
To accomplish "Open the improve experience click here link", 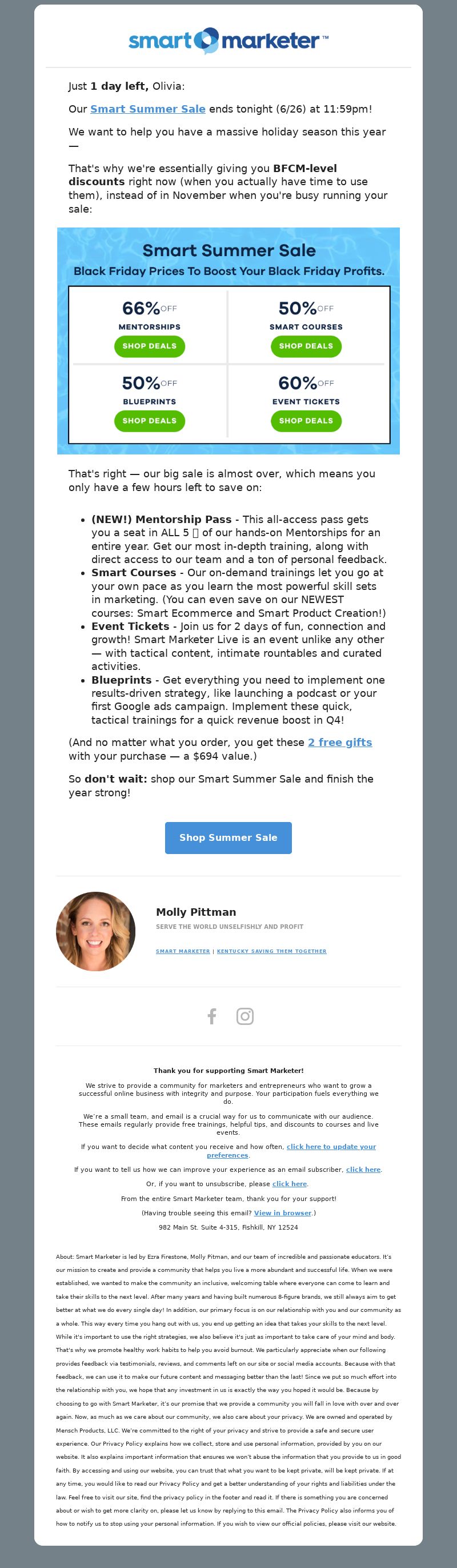I will click(363, 1170).
